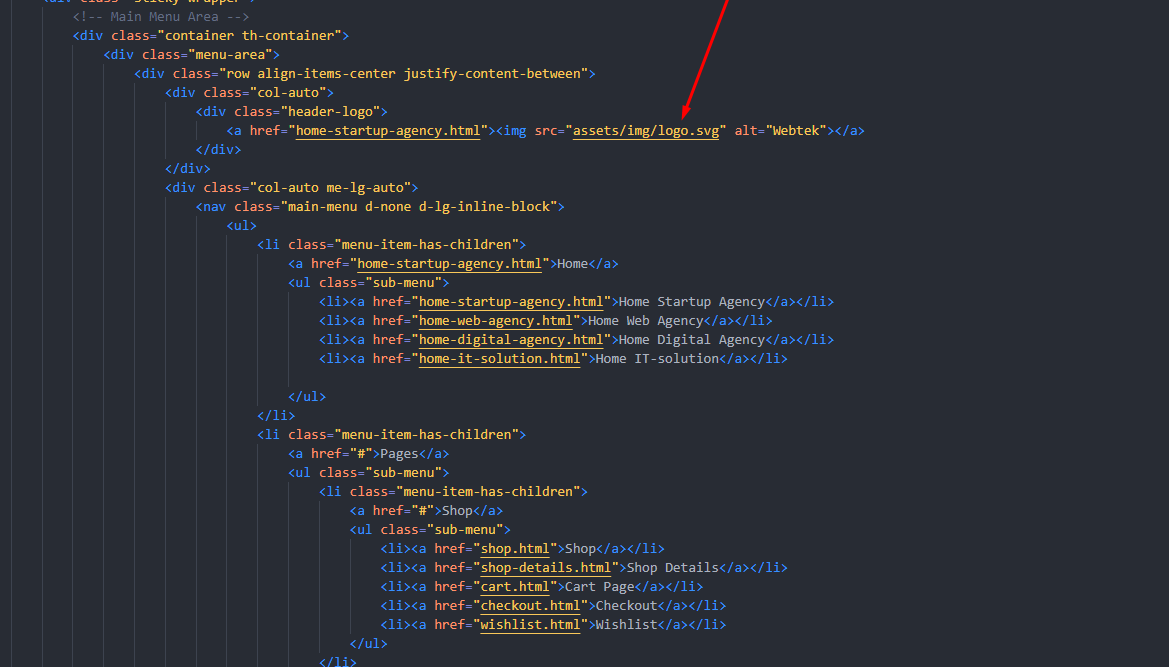Image resolution: width=1169 pixels, height=667 pixels.
Task: Open the cart.html href link
Action: 515,587
